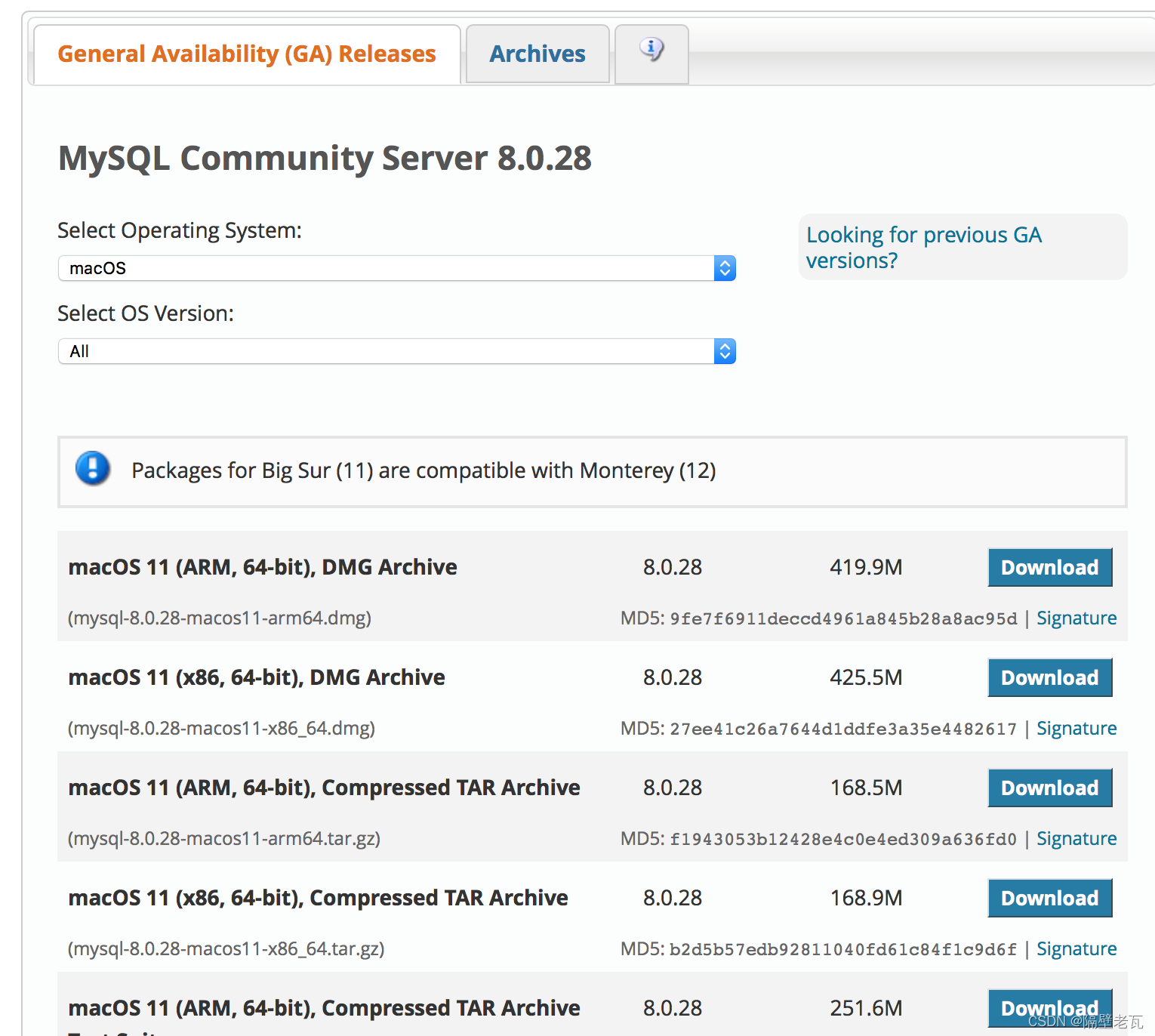Switch to the Archives tab

pos(537,54)
